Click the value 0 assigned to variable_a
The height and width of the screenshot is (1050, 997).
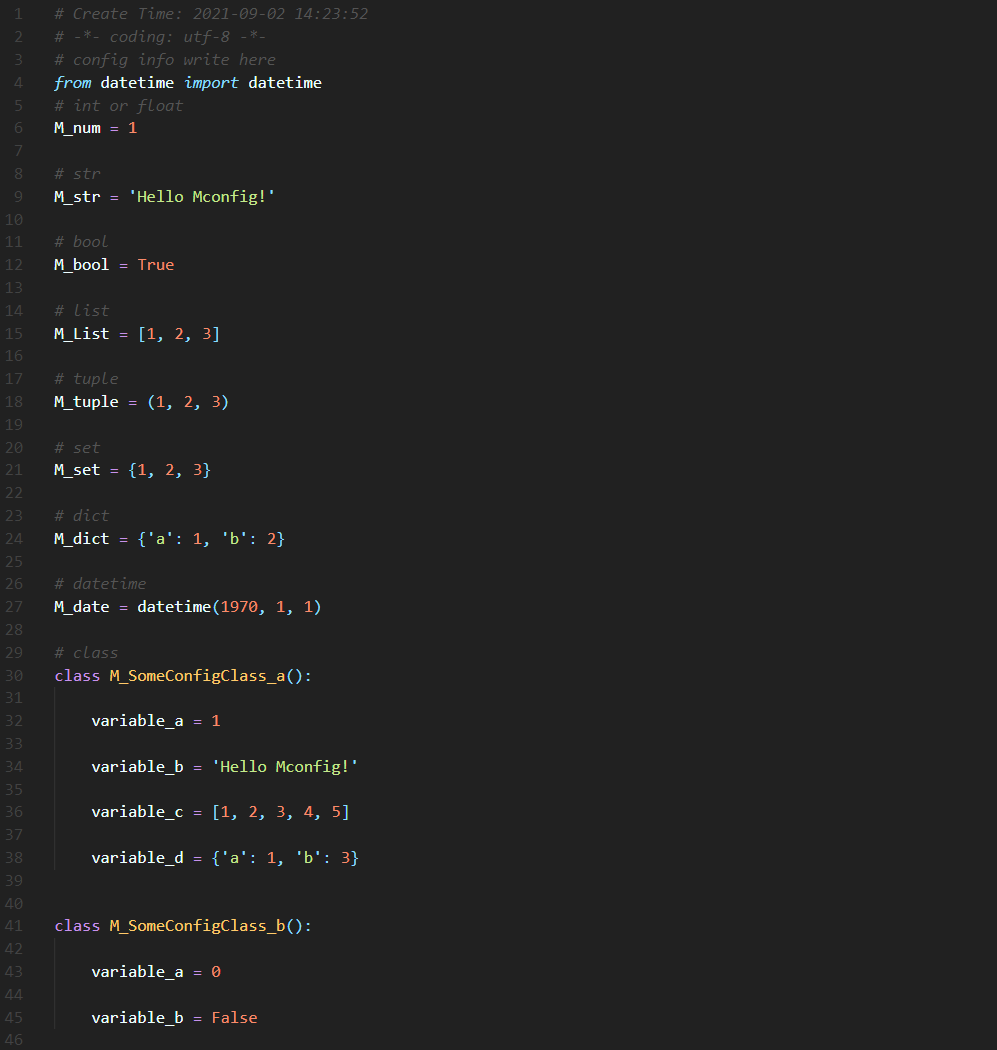click(x=216, y=971)
